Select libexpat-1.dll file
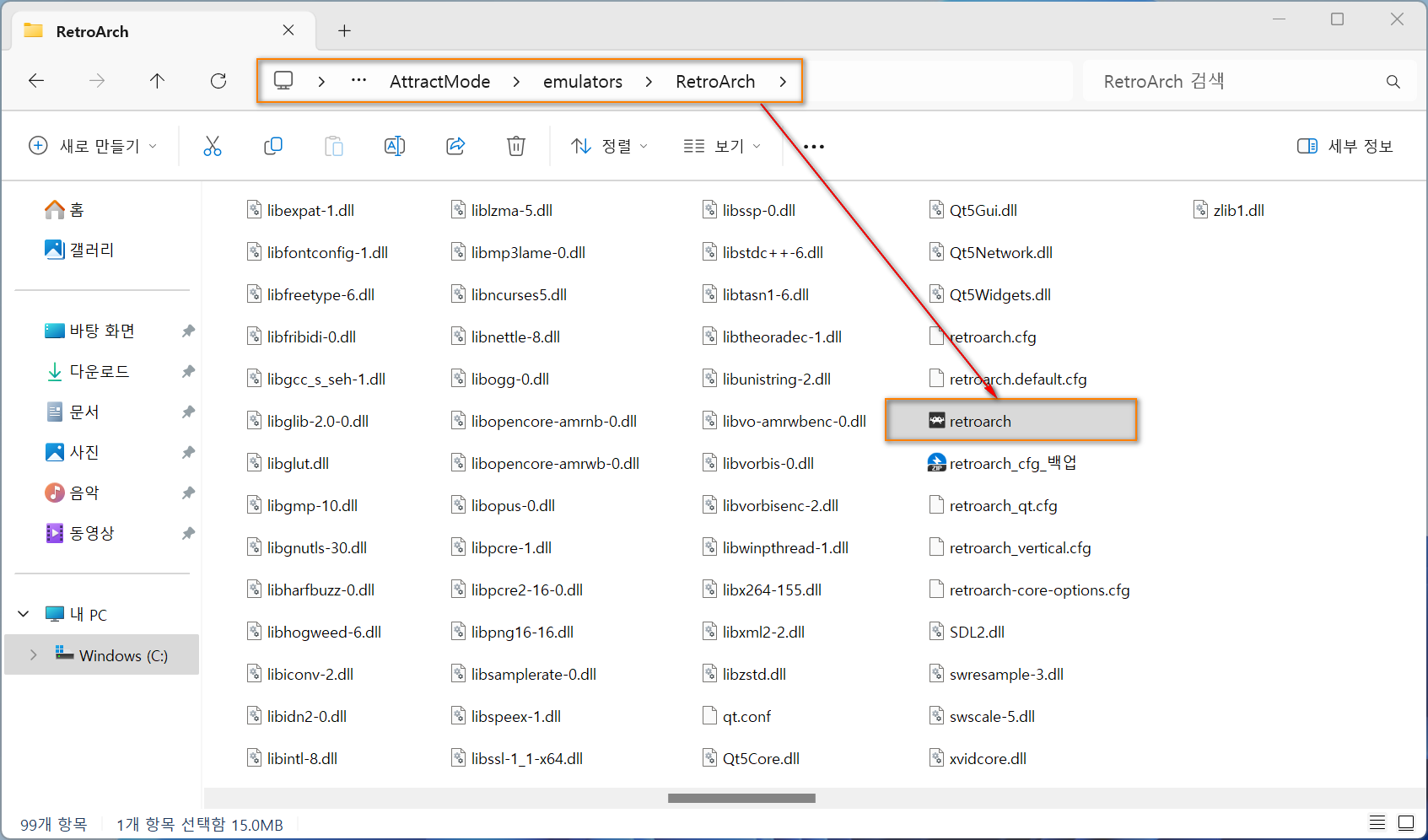Screen dimensions: 1428x840 point(301,210)
